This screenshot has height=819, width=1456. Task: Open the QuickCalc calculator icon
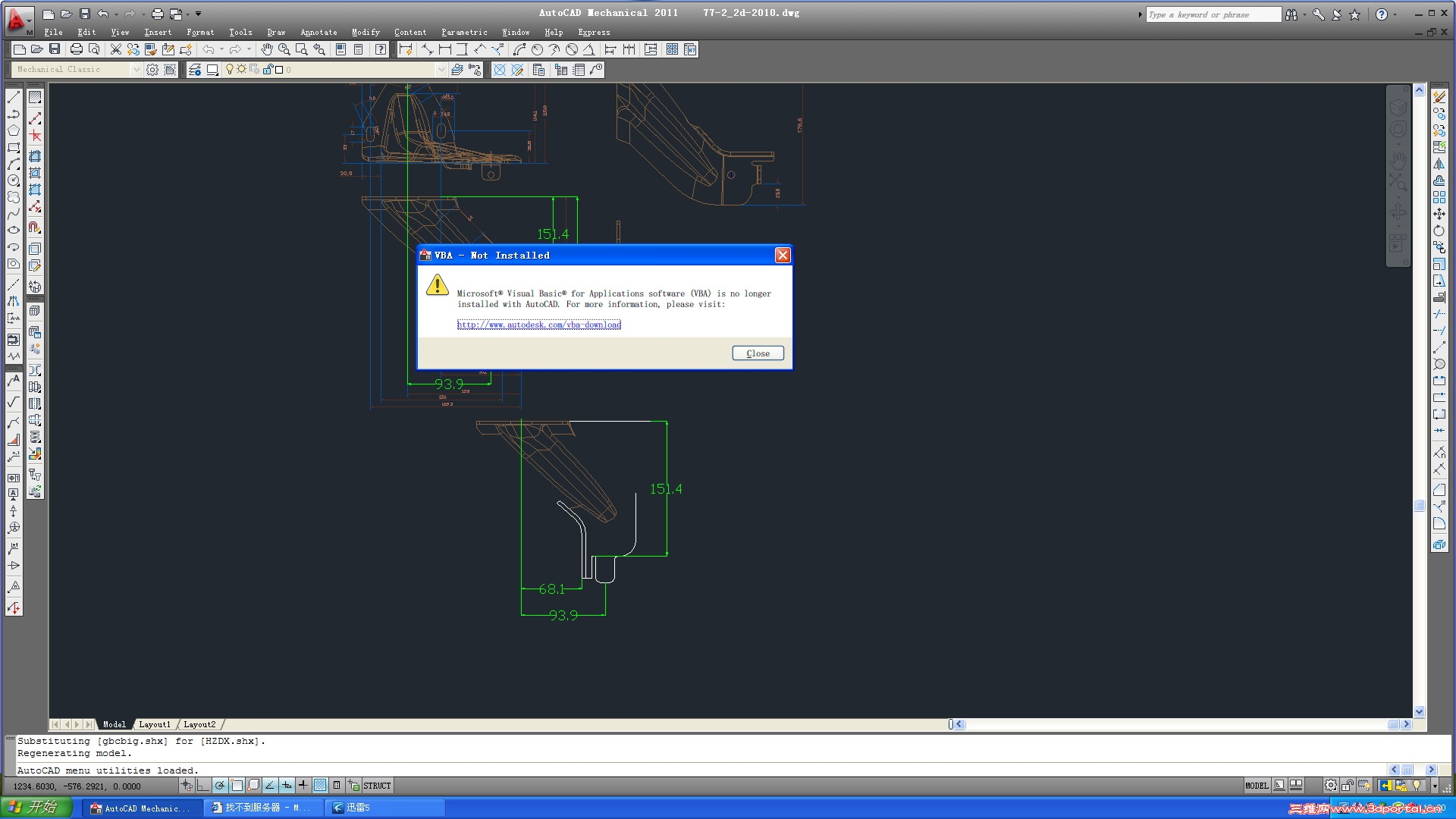358,49
